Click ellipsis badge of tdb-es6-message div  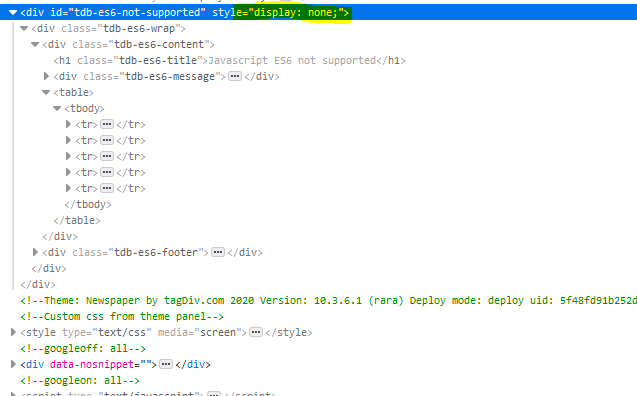tap(235, 76)
